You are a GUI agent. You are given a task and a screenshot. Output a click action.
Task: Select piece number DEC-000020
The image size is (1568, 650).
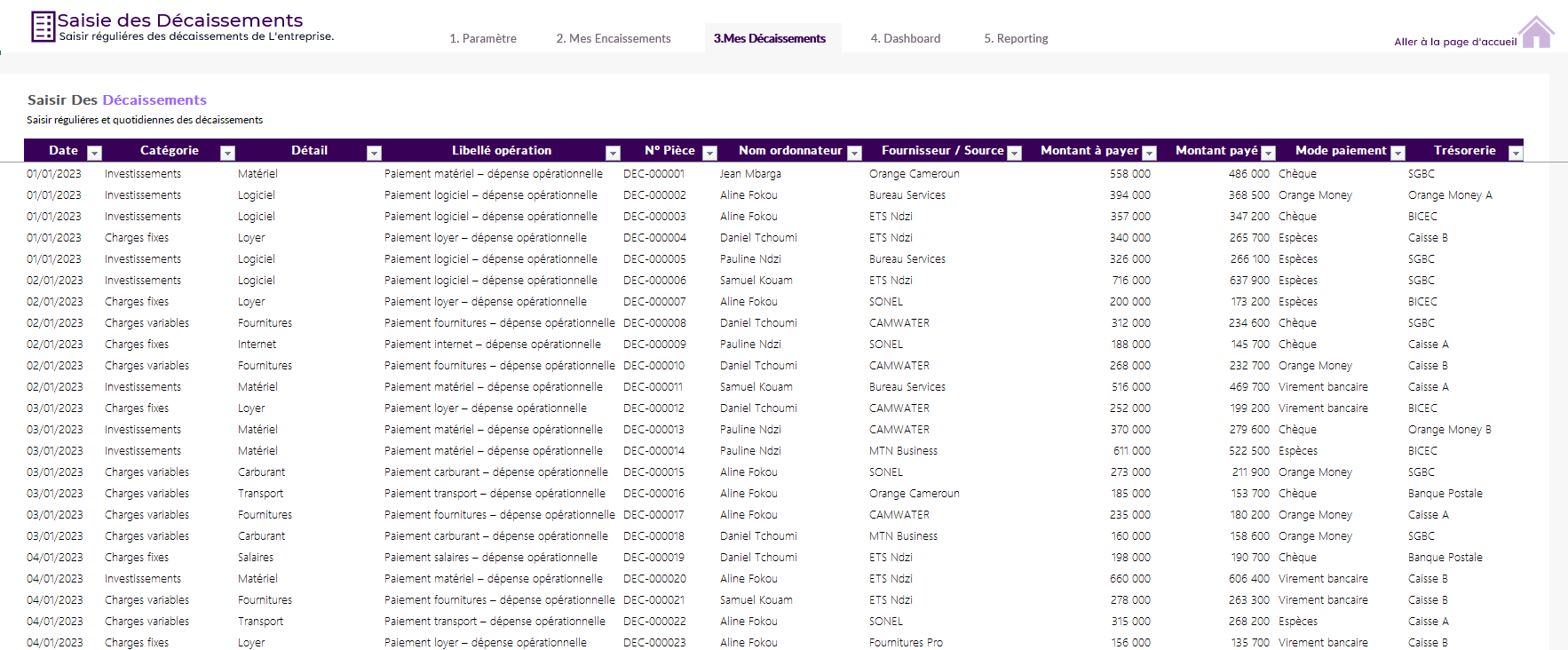pyautogui.click(x=654, y=579)
